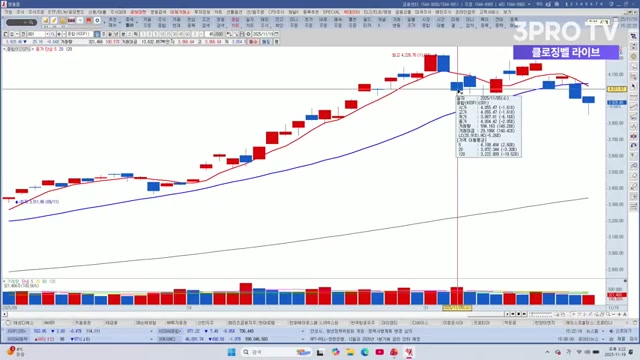Open the Windows Start button
The width and height of the screenshot is (640, 360).
click(231, 352)
